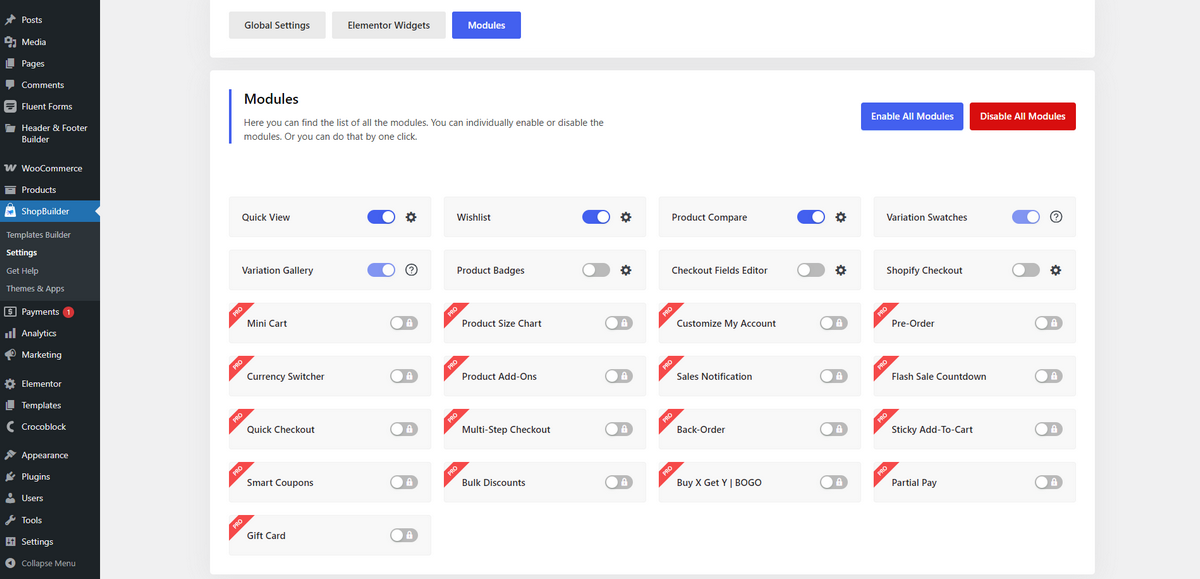
Task: Click the locked Bulk Discounts toggle
Action: click(619, 482)
